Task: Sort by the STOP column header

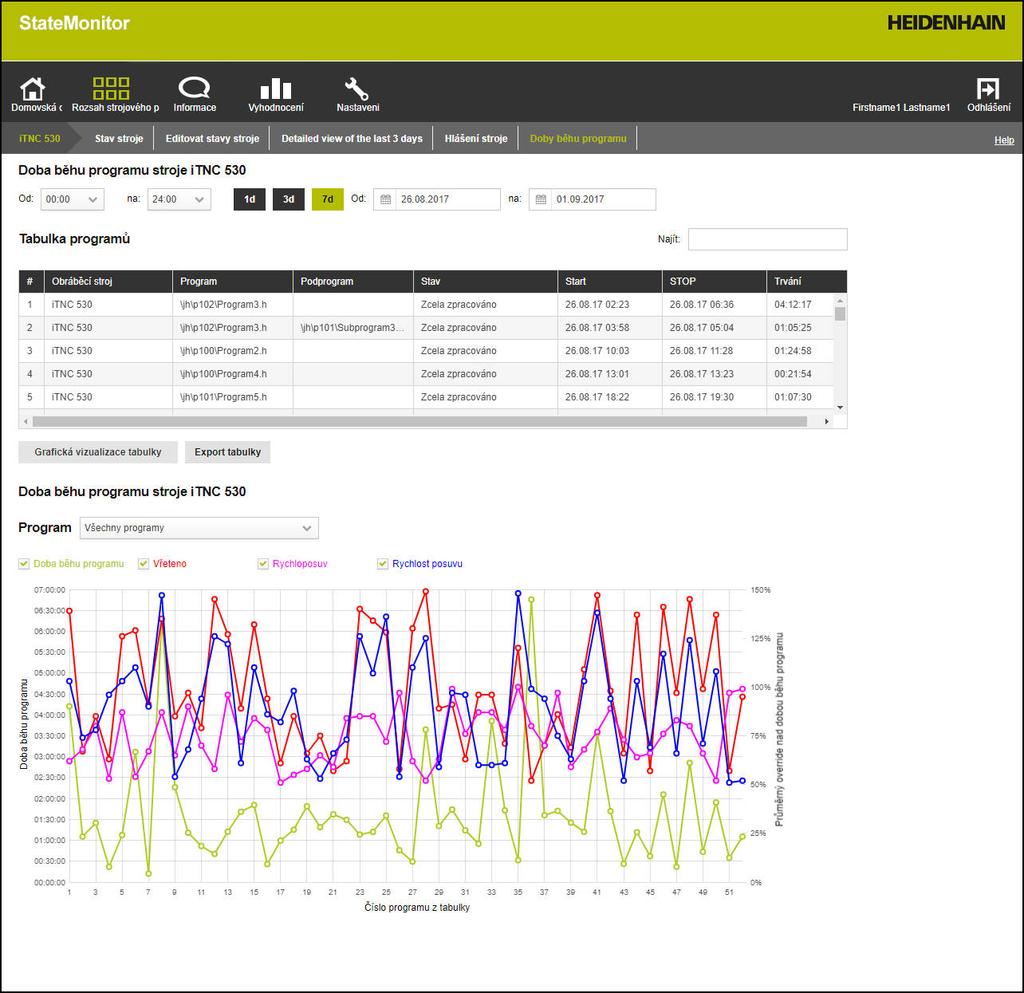Action: pos(714,281)
